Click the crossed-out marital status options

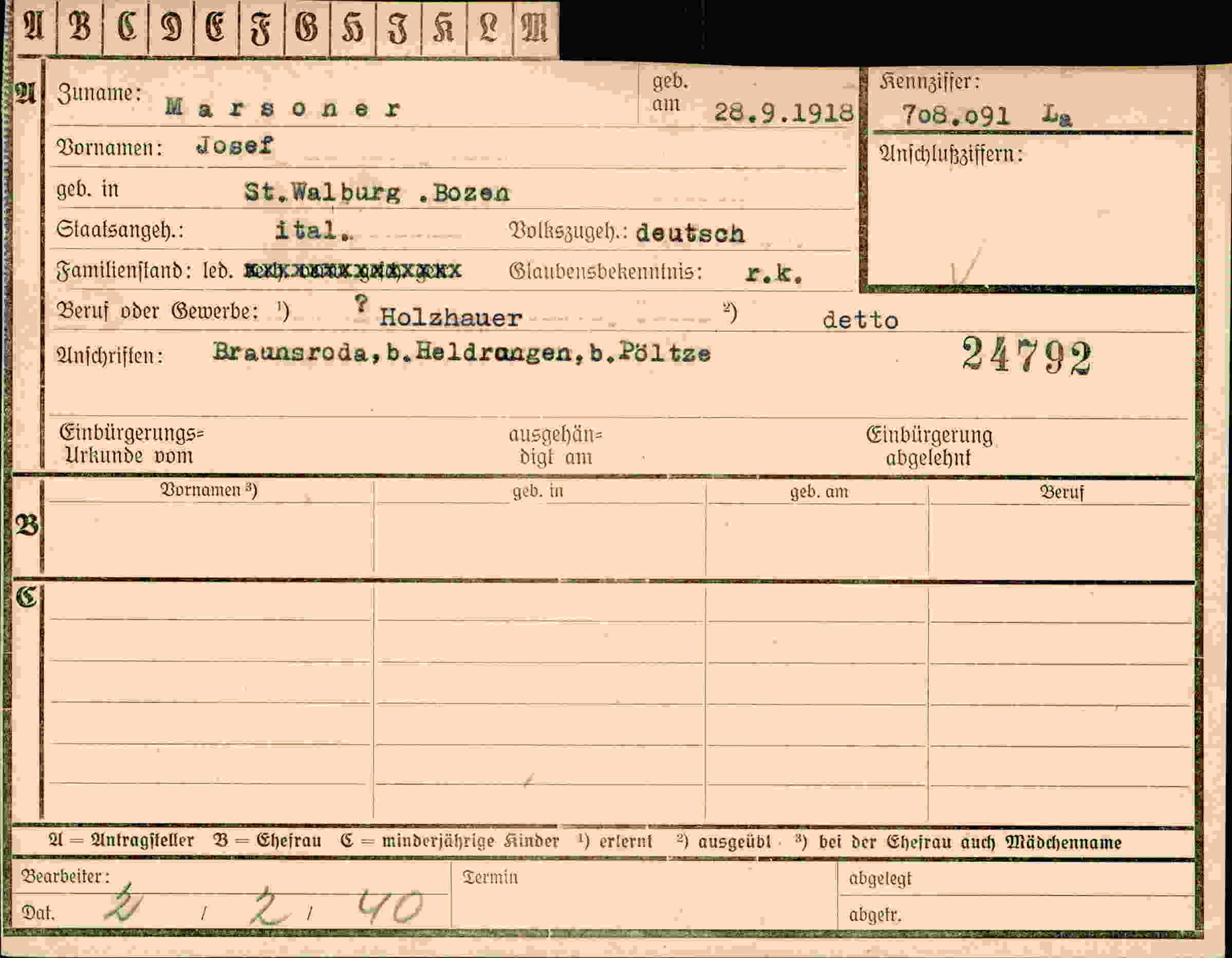pos(352,271)
